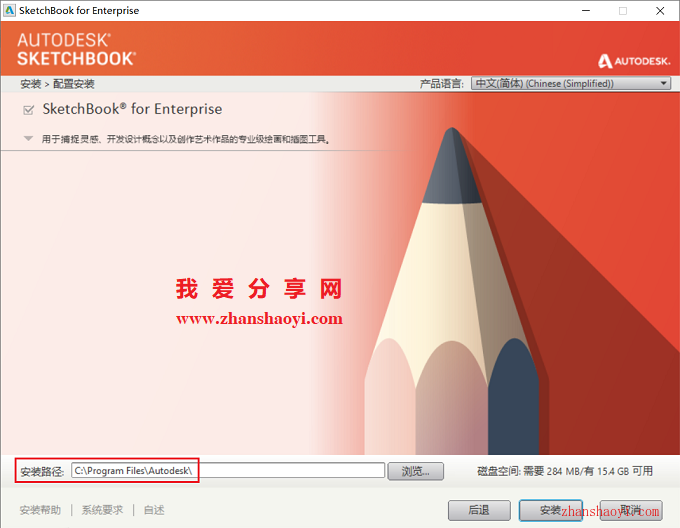Toggle the SketchBook for Enterprise checkbox

point(29,110)
